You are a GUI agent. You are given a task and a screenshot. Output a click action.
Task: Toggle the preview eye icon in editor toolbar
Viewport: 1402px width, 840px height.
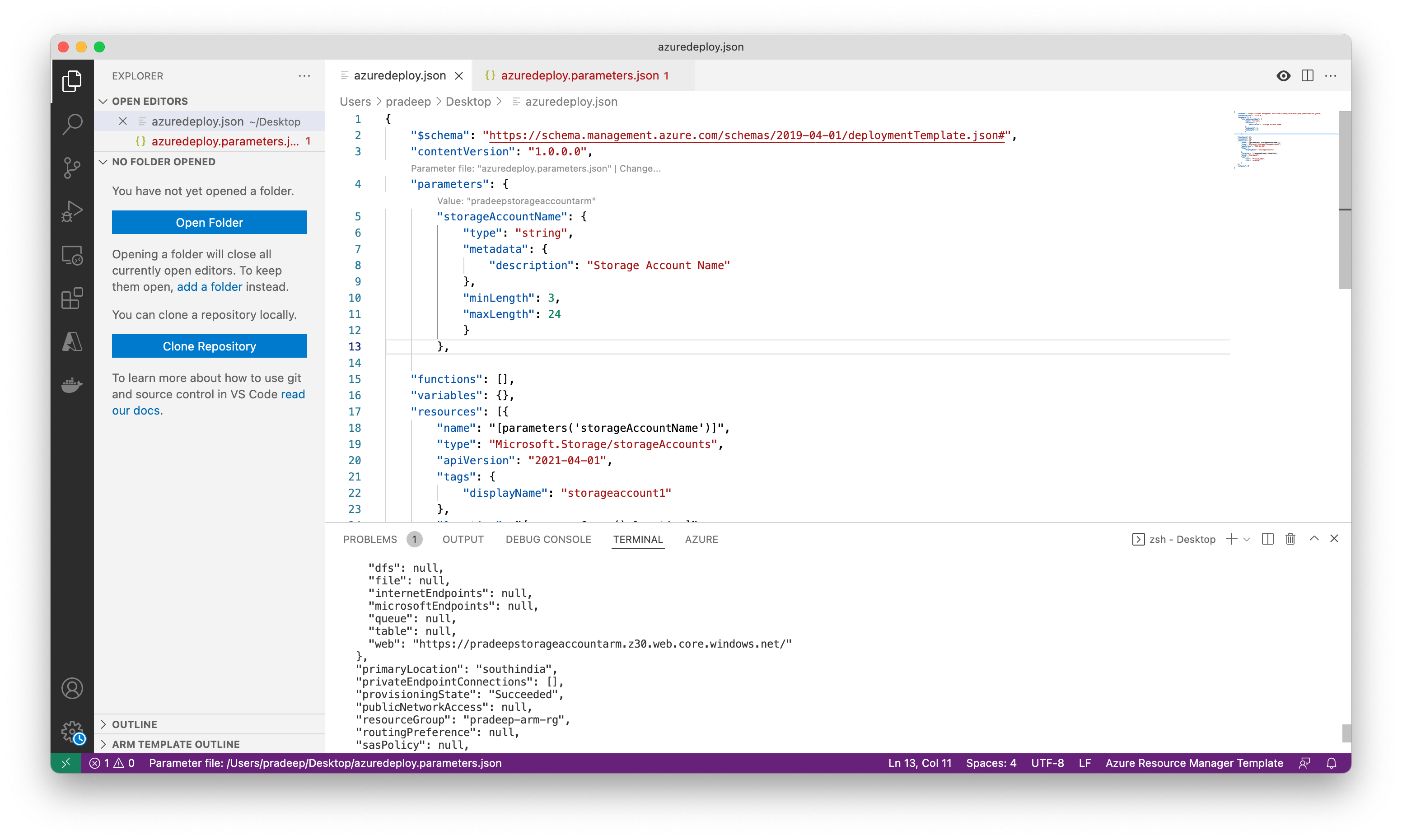[x=1283, y=76]
